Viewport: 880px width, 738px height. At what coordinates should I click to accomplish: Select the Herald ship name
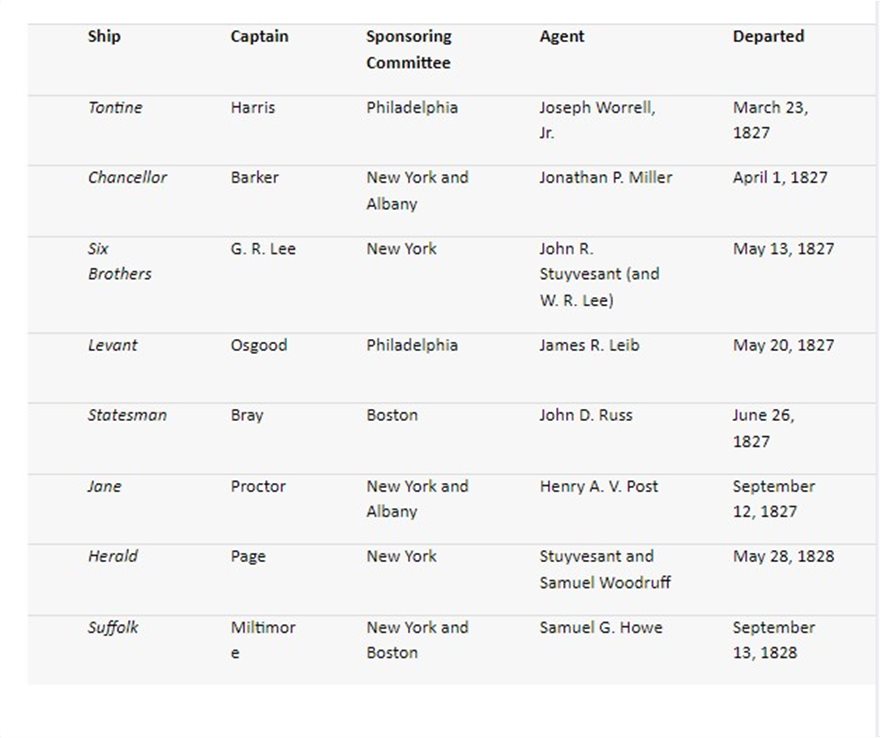click(x=113, y=556)
